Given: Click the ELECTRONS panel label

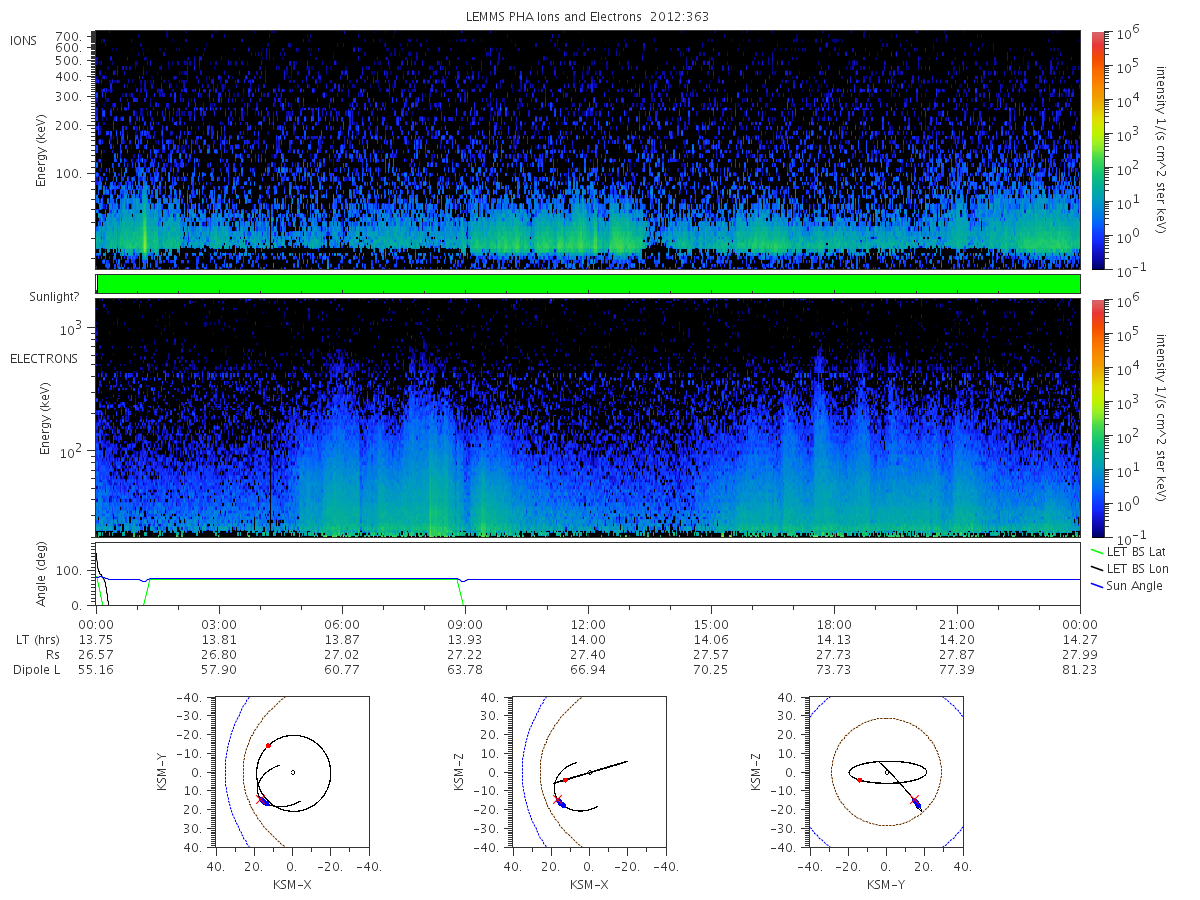Looking at the screenshot, I should pyautogui.click(x=43, y=358).
